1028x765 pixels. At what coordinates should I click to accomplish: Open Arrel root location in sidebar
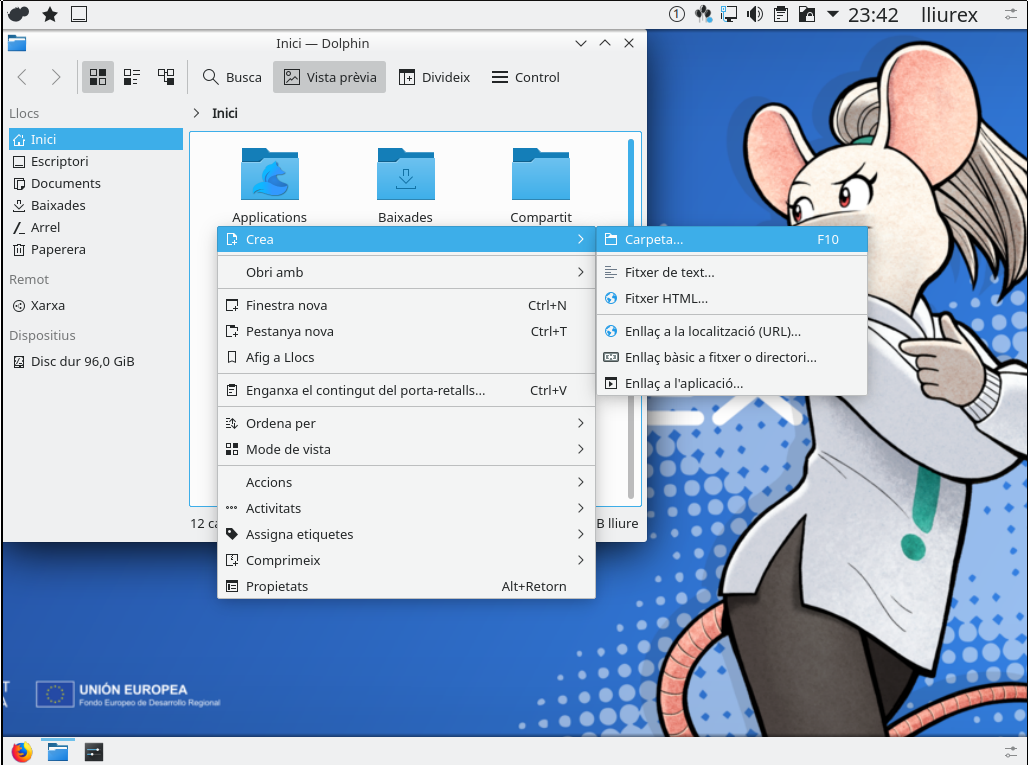click(96, 227)
